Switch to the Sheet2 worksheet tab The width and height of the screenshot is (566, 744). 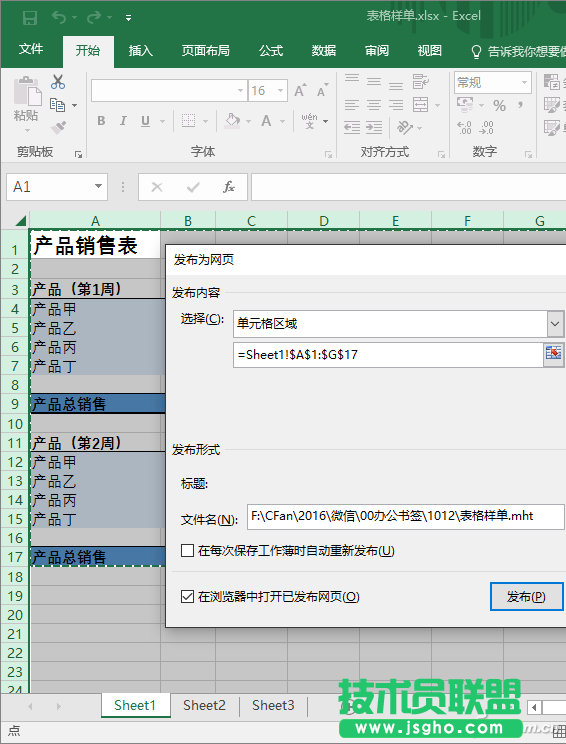coord(204,706)
